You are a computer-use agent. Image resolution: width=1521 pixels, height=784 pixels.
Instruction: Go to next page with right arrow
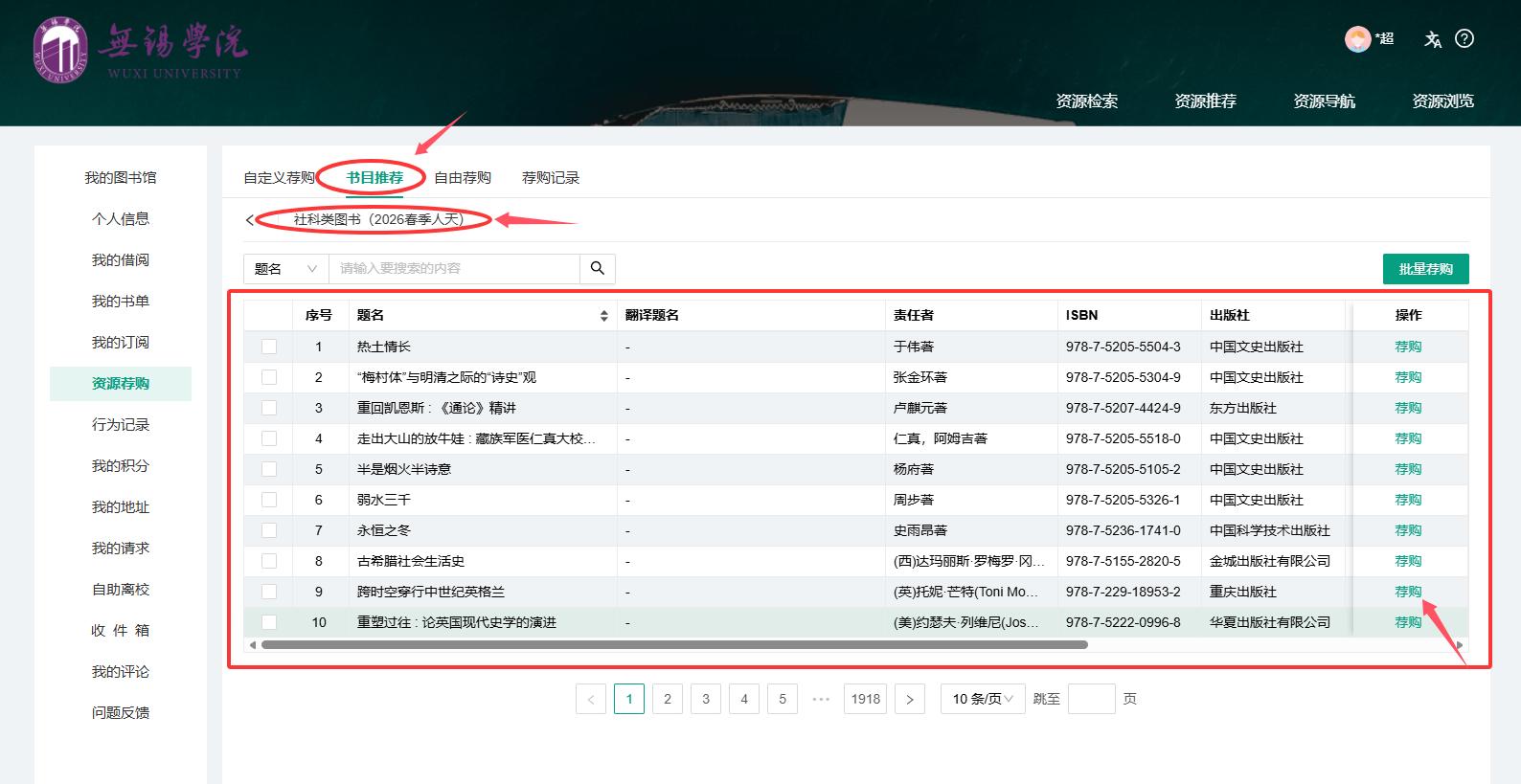(910, 700)
